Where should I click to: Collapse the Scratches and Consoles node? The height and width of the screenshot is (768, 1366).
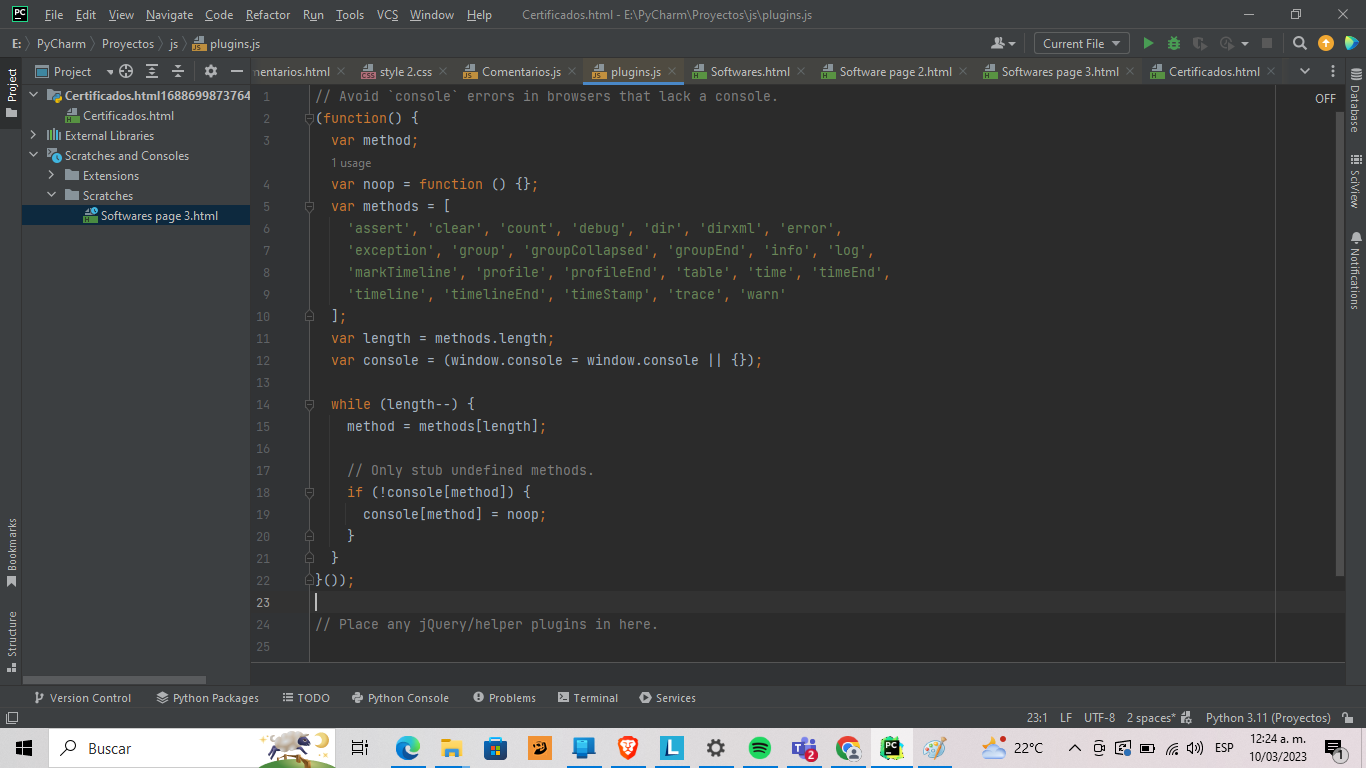33,155
